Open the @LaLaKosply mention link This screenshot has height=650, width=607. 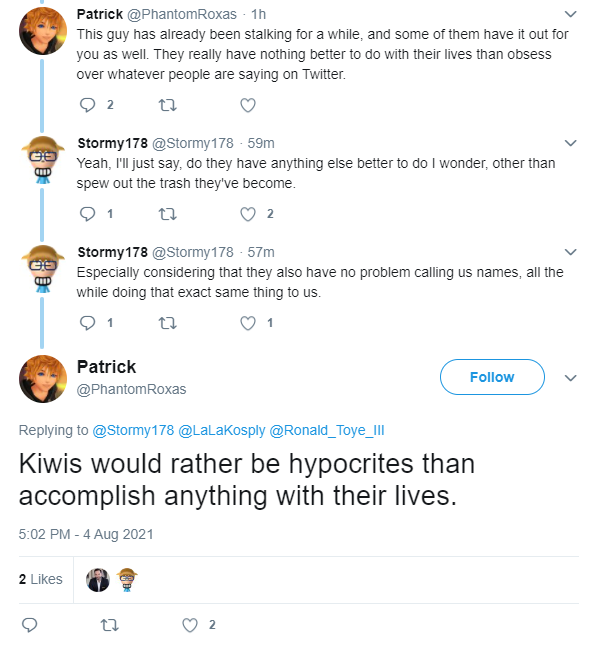[222, 430]
